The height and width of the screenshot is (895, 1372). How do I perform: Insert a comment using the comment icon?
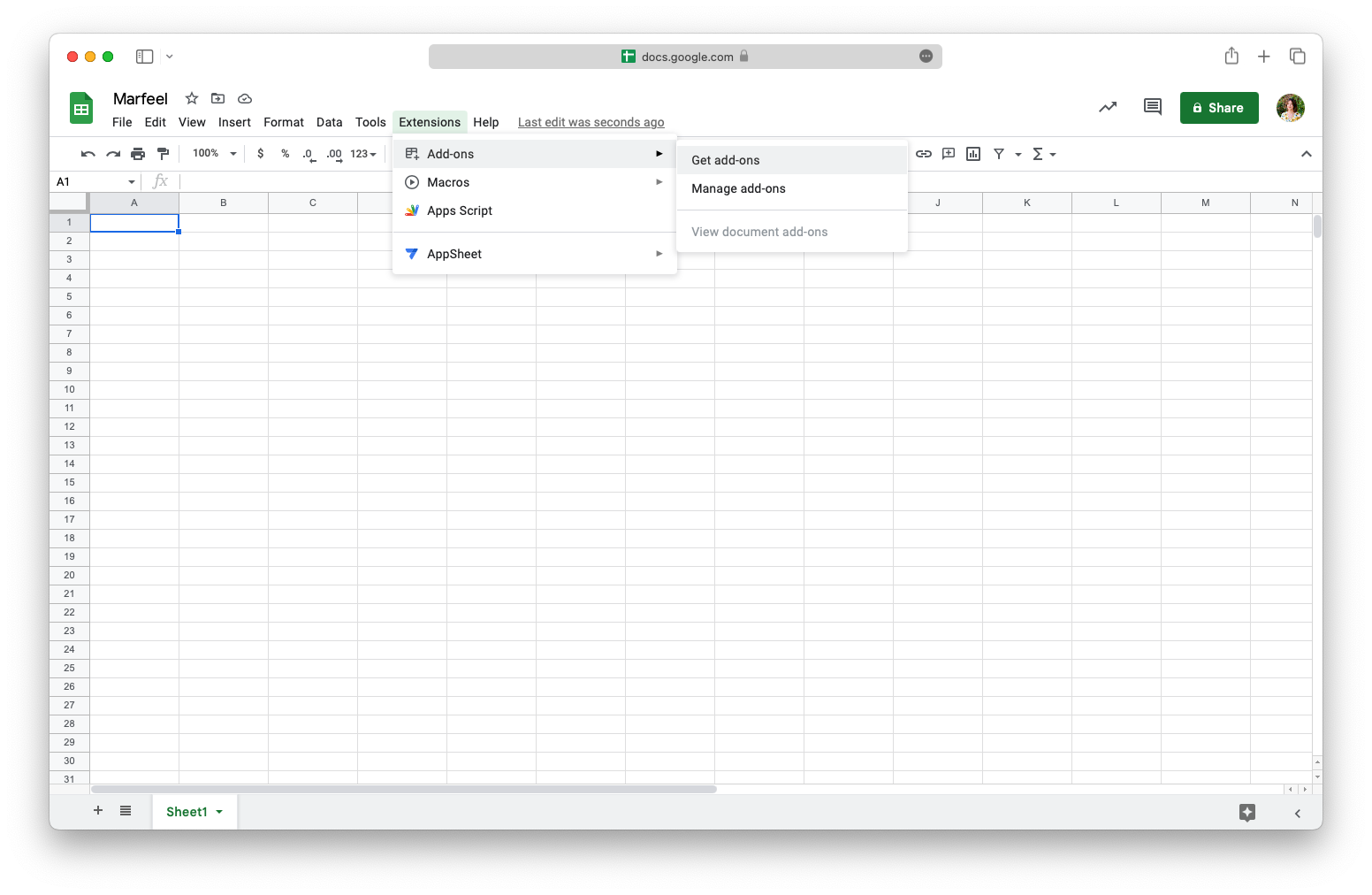(x=949, y=153)
